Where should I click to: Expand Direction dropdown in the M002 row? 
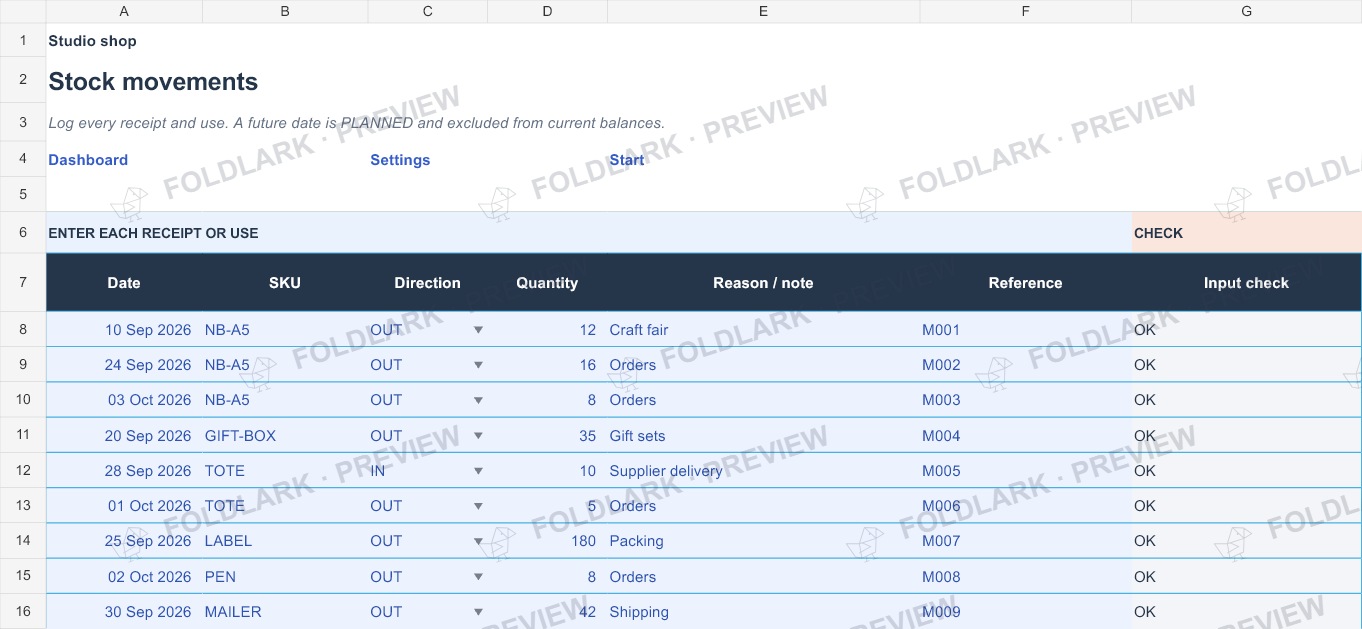click(x=478, y=365)
